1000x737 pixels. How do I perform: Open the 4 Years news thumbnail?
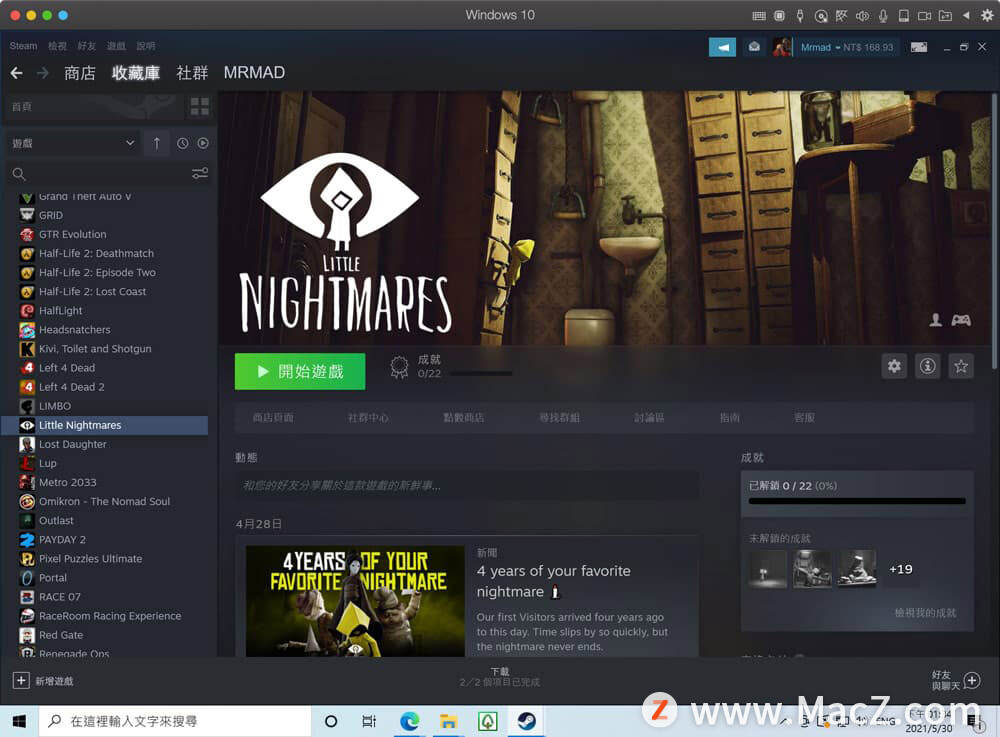tap(355, 601)
